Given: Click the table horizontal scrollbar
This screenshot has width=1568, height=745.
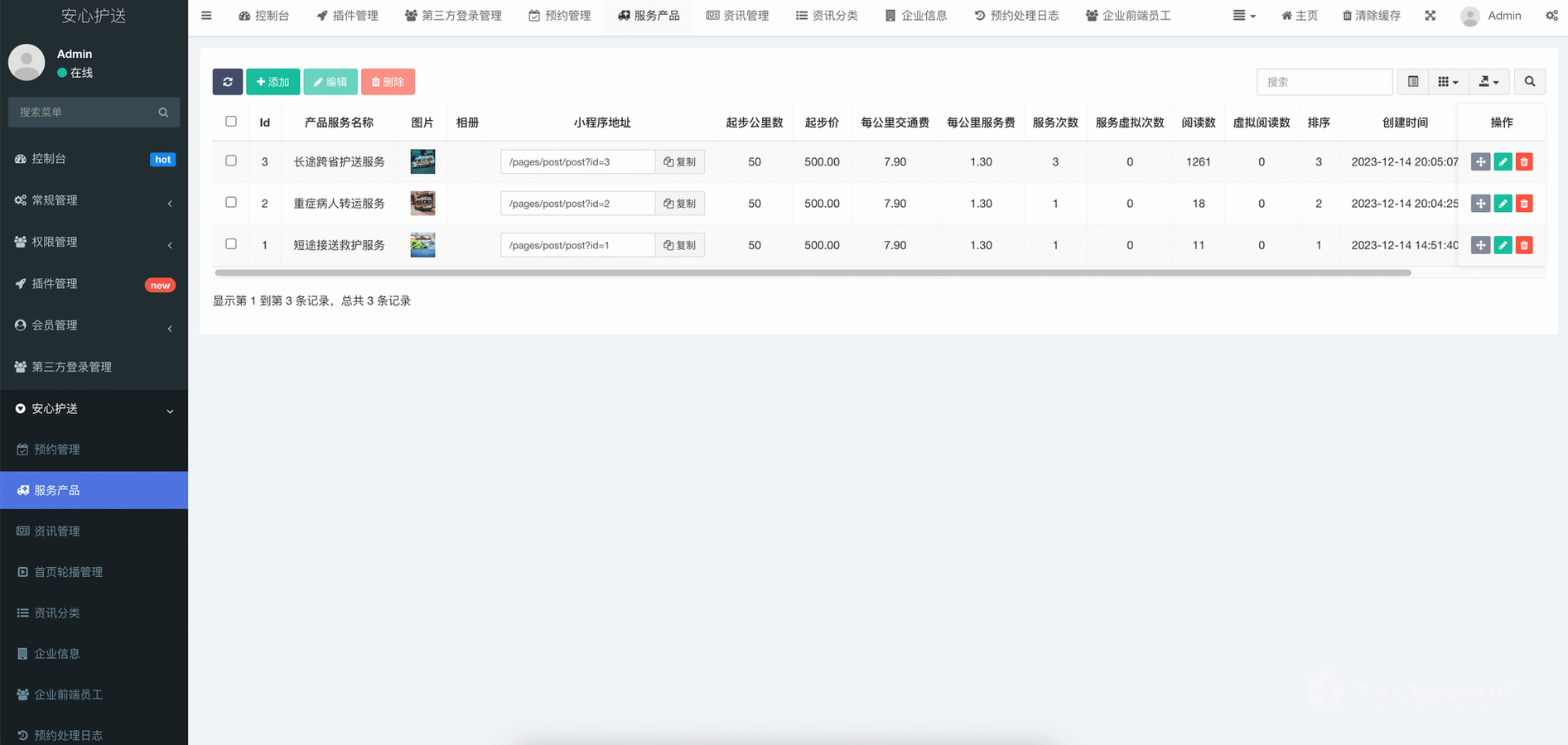Looking at the screenshot, I should click(812, 272).
